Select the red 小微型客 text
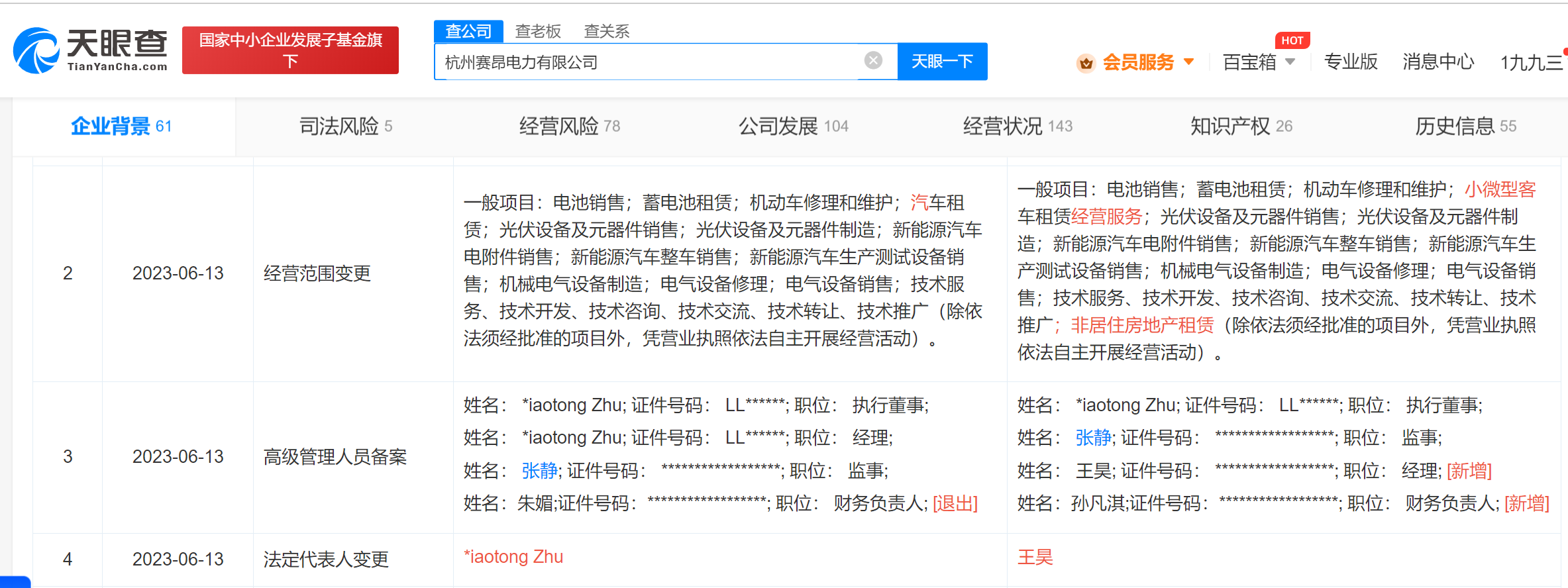Image resolution: width=1568 pixels, height=588 pixels. pos(1500,189)
